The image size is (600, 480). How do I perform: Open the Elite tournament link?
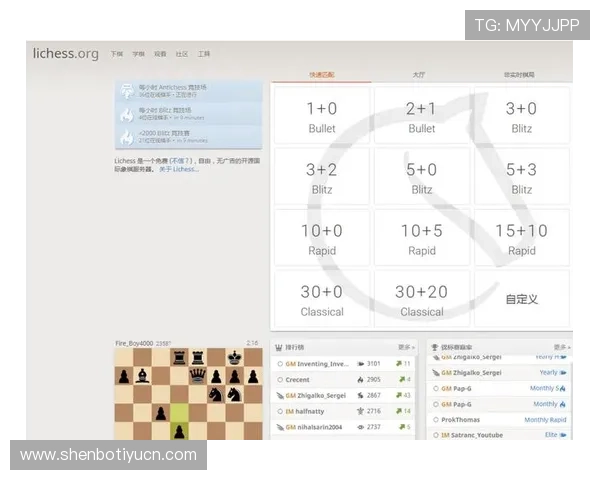[x=551, y=435]
